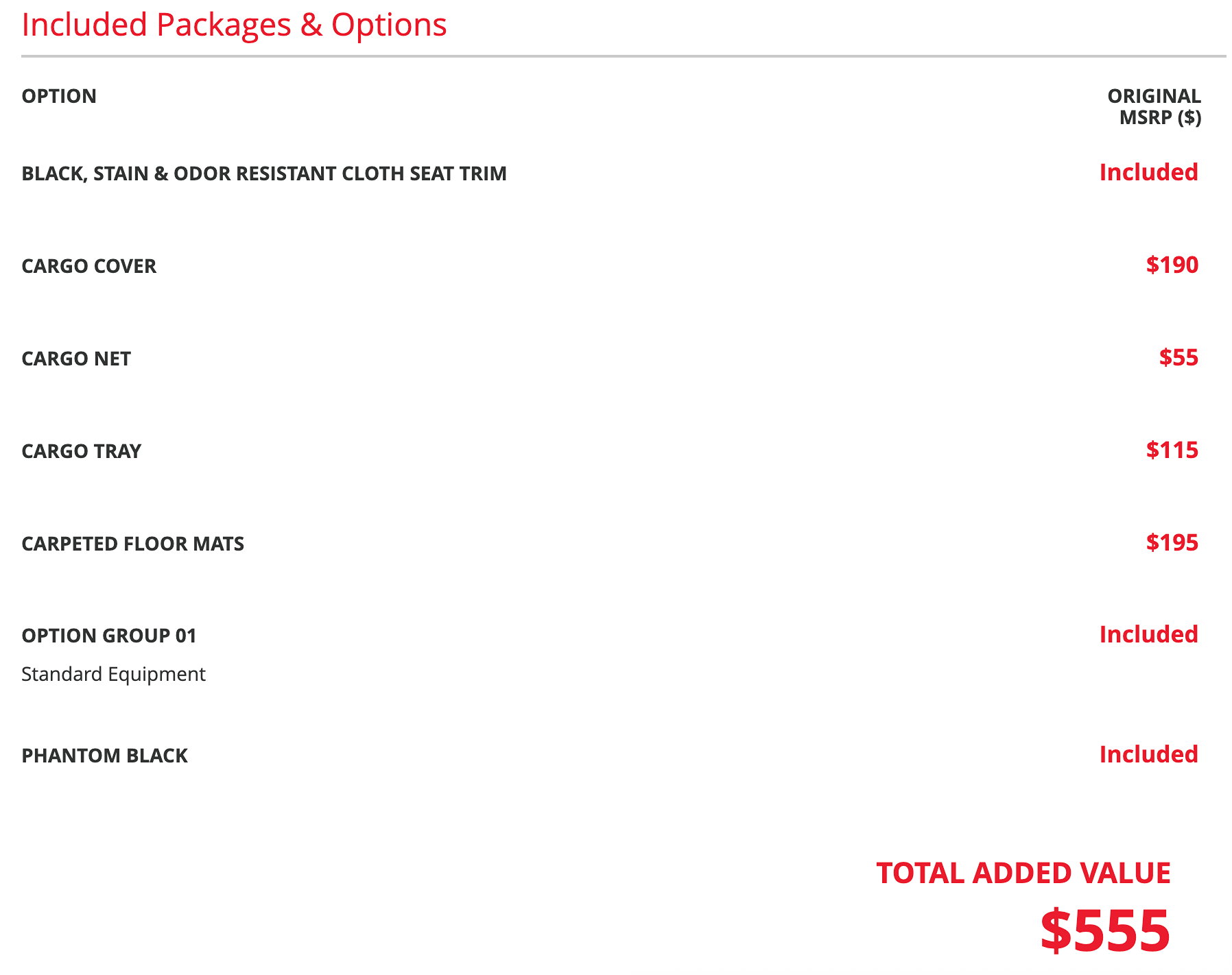The width and height of the screenshot is (1232, 975).
Task: Click the ORIGINAL MSRP ($) column header
Action: (1154, 106)
